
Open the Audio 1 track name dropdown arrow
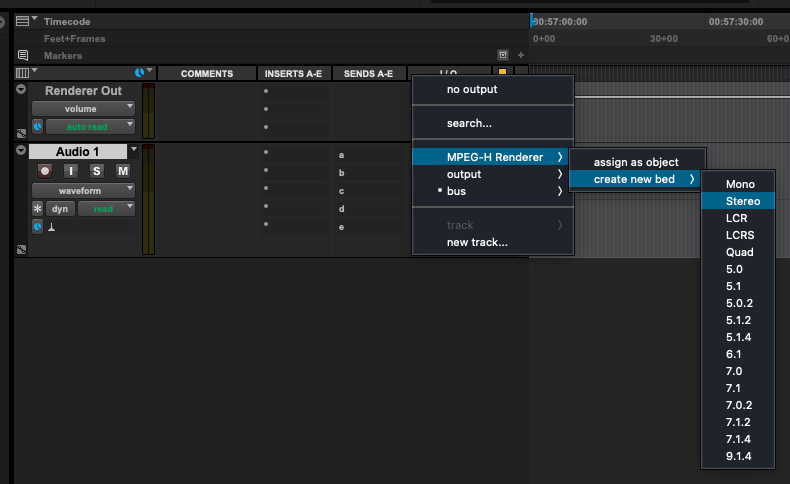pos(134,150)
